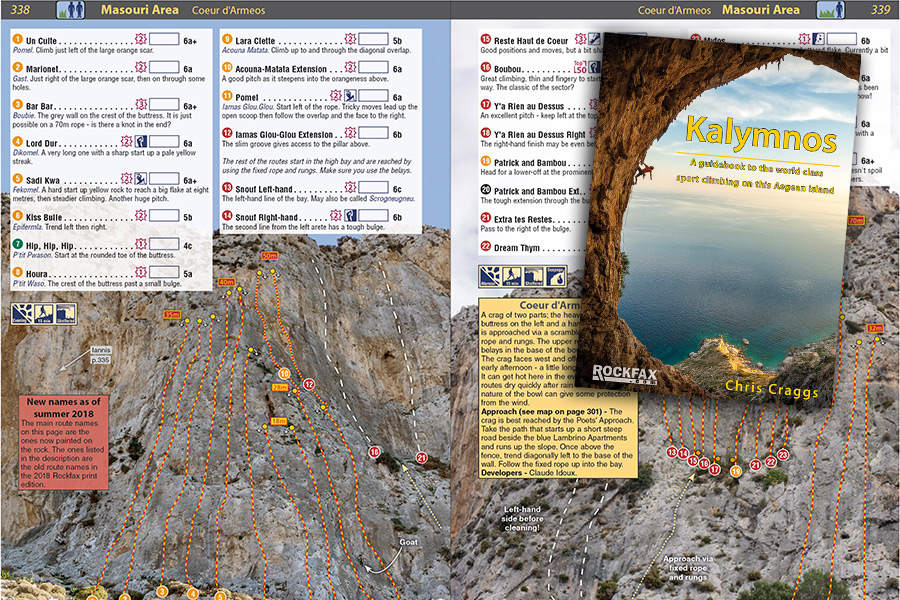The image size is (900, 600).
Task: Tick the box beside Marionet
Action: (164, 67)
